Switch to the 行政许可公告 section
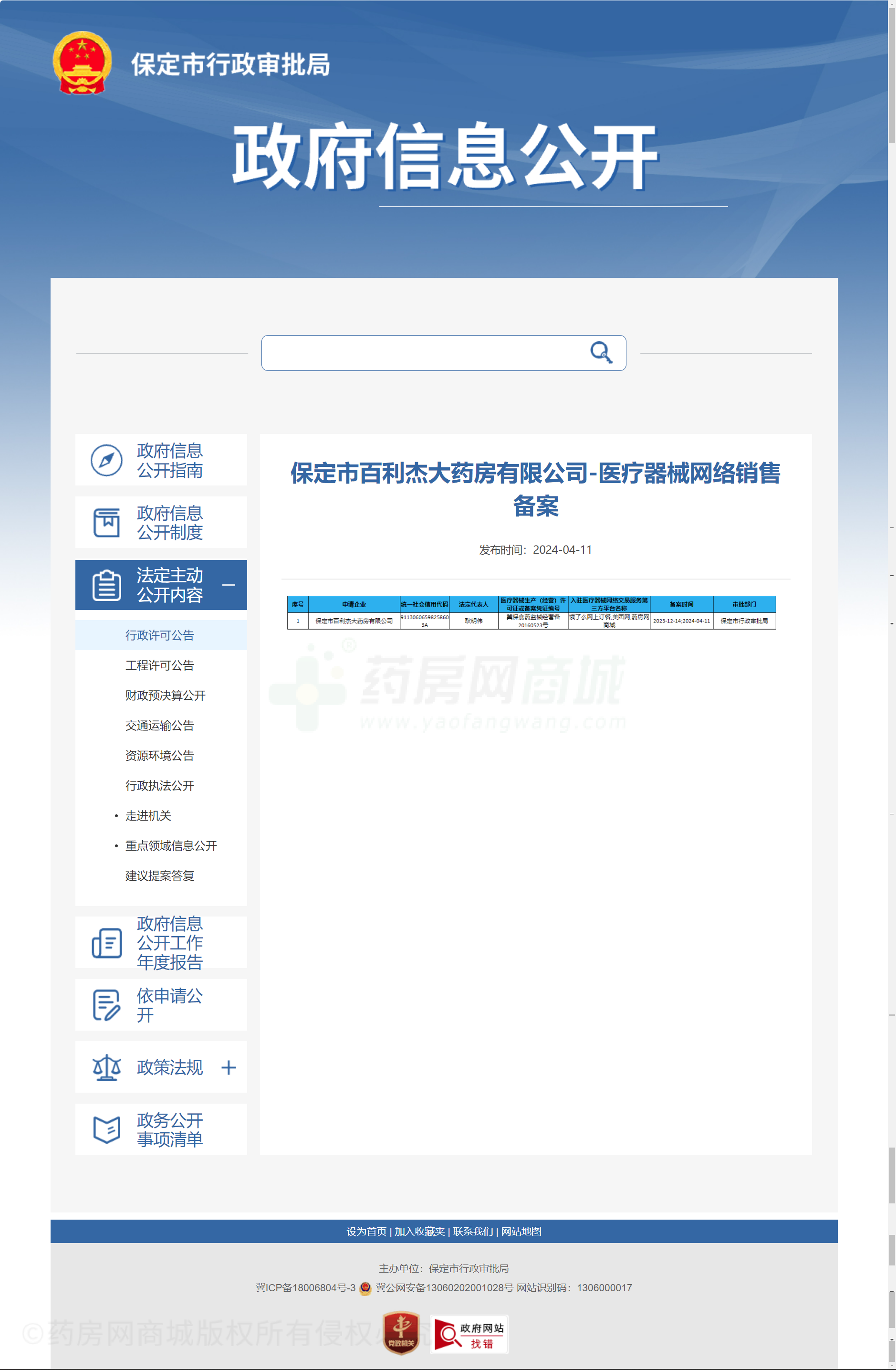 point(160,635)
